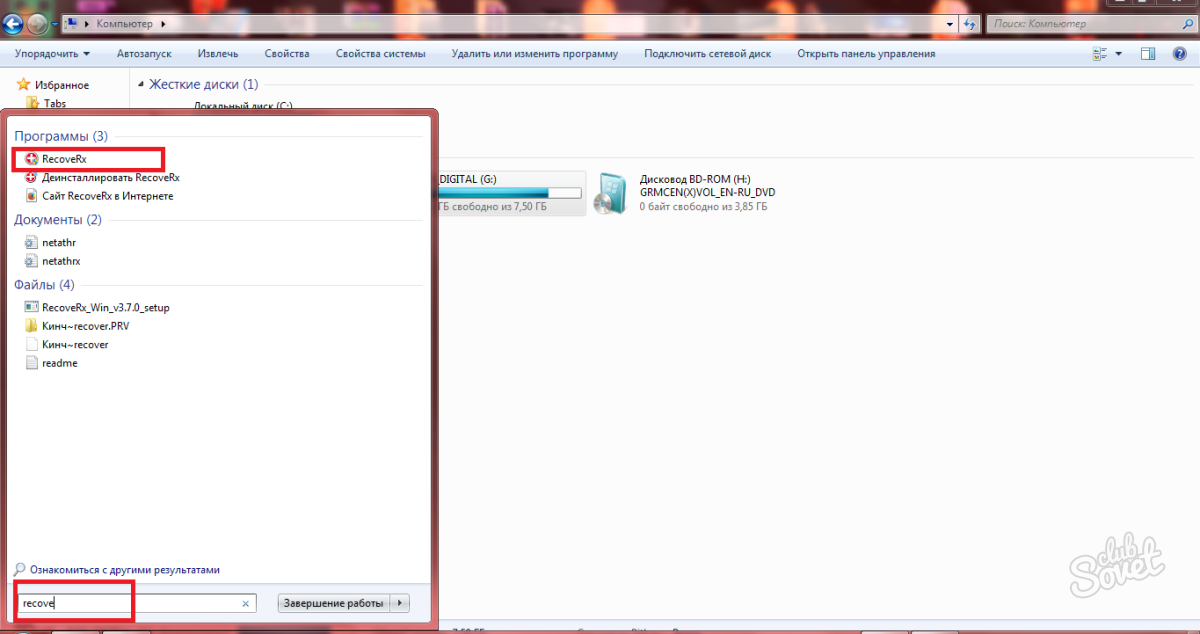Open the netathrx document
The height and width of the screenshot is (634, 1200).
point(60,261)
